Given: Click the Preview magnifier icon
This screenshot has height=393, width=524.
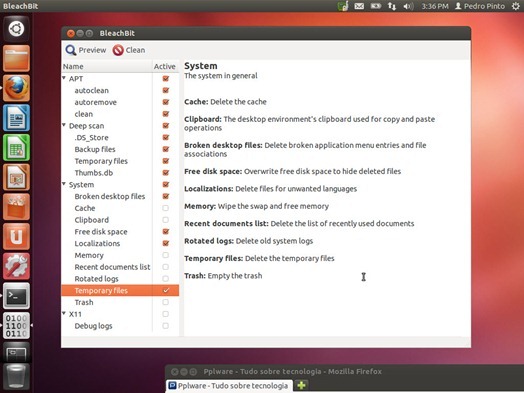Looking at the screenshot, I should click(71, 50).
